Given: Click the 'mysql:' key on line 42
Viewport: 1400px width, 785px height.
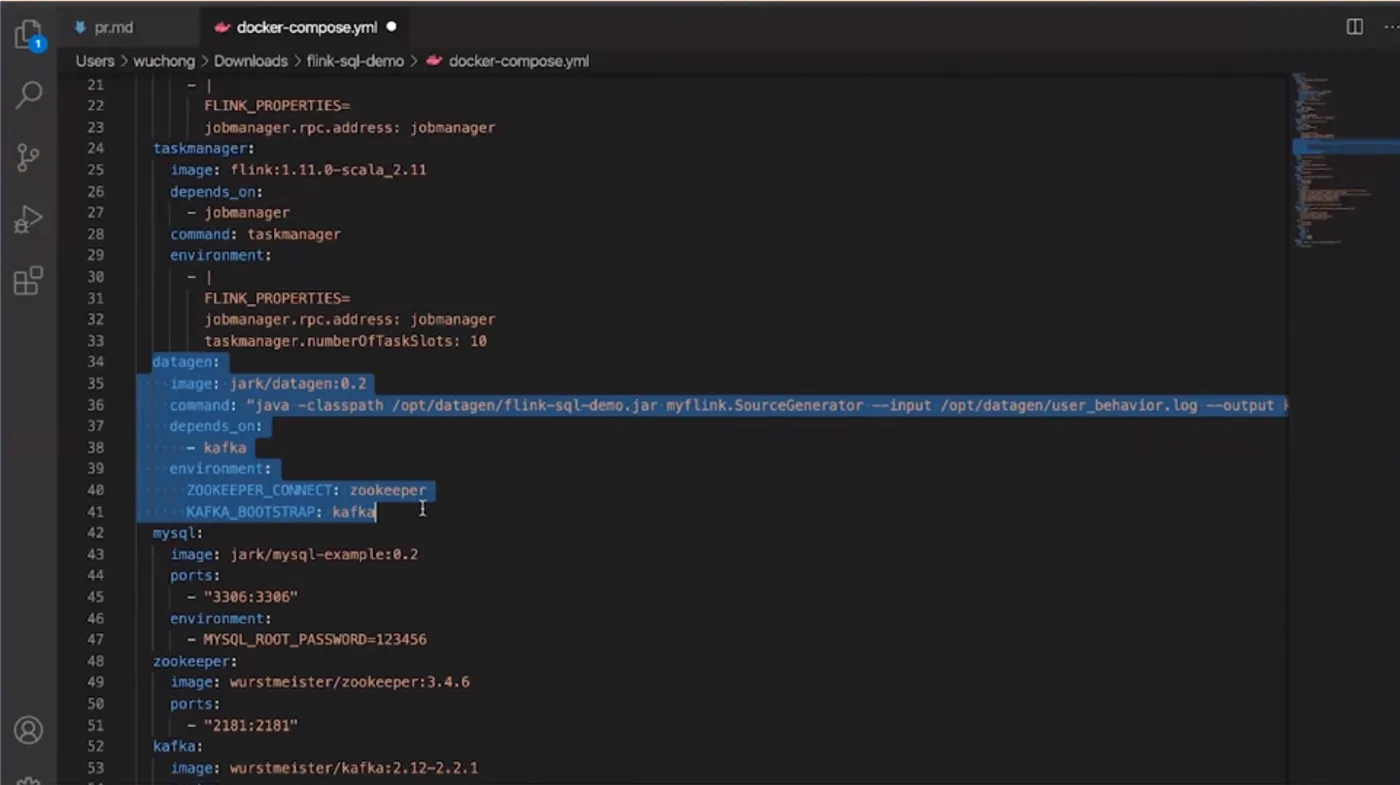Looking at the screenshot, I should (x=178, y=533).
